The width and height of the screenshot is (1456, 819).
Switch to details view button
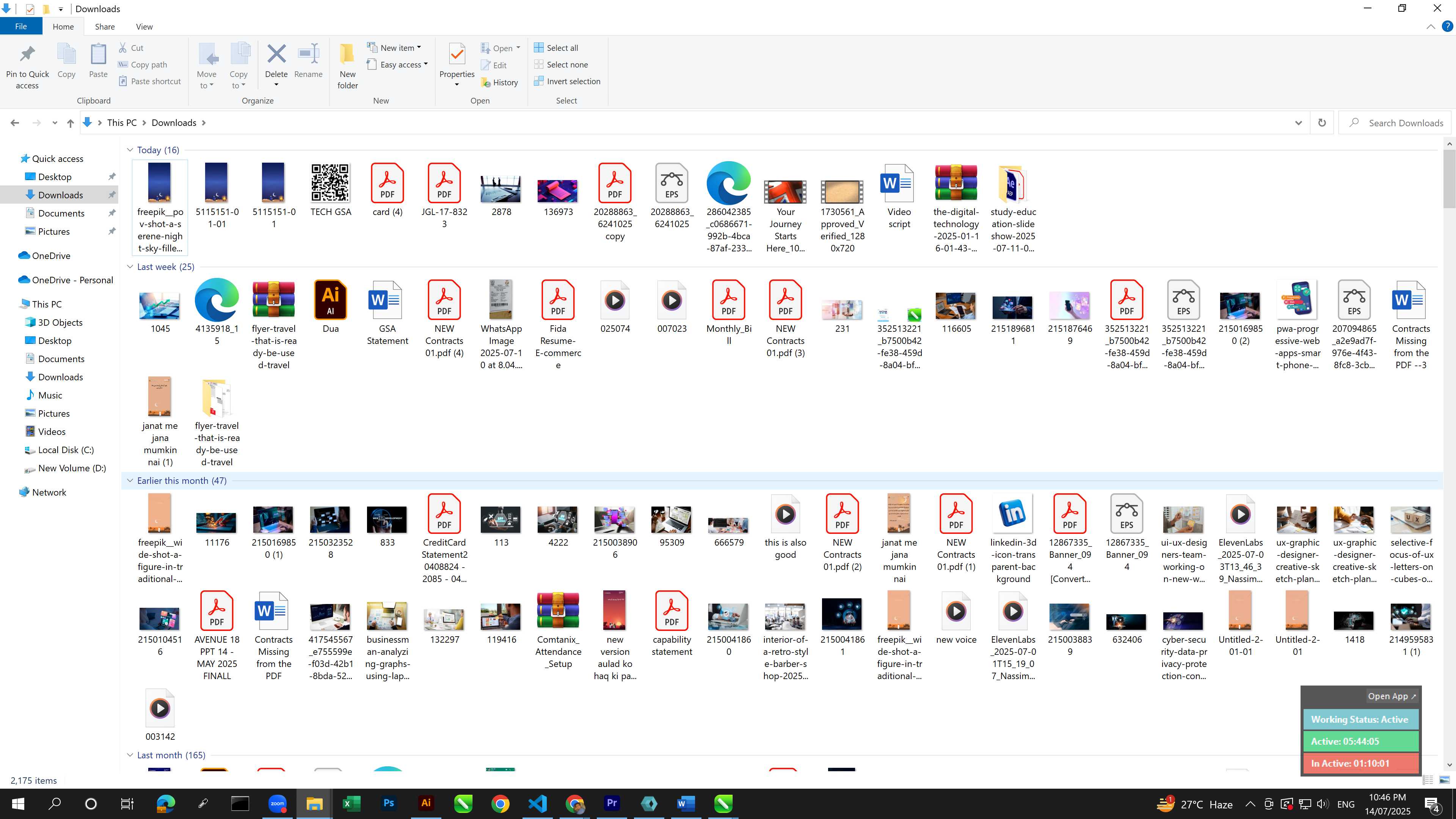click(1428, 780)
